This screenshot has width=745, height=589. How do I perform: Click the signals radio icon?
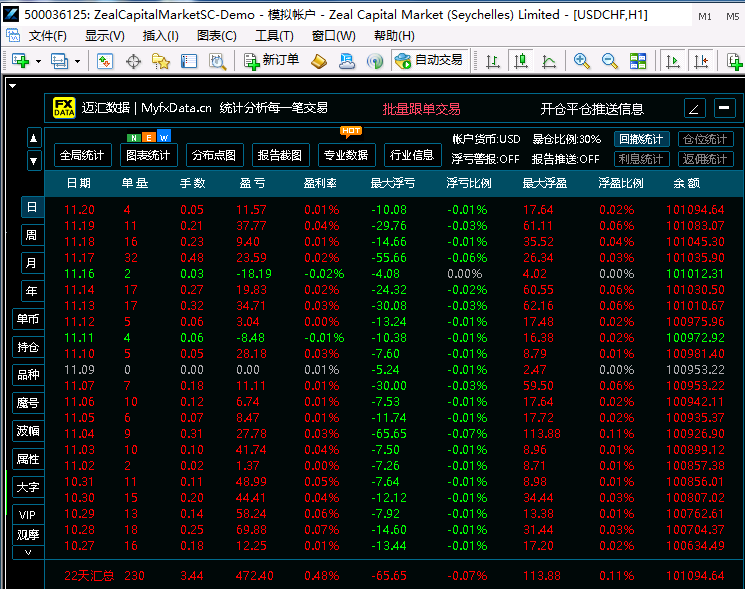tap(375, 61)
